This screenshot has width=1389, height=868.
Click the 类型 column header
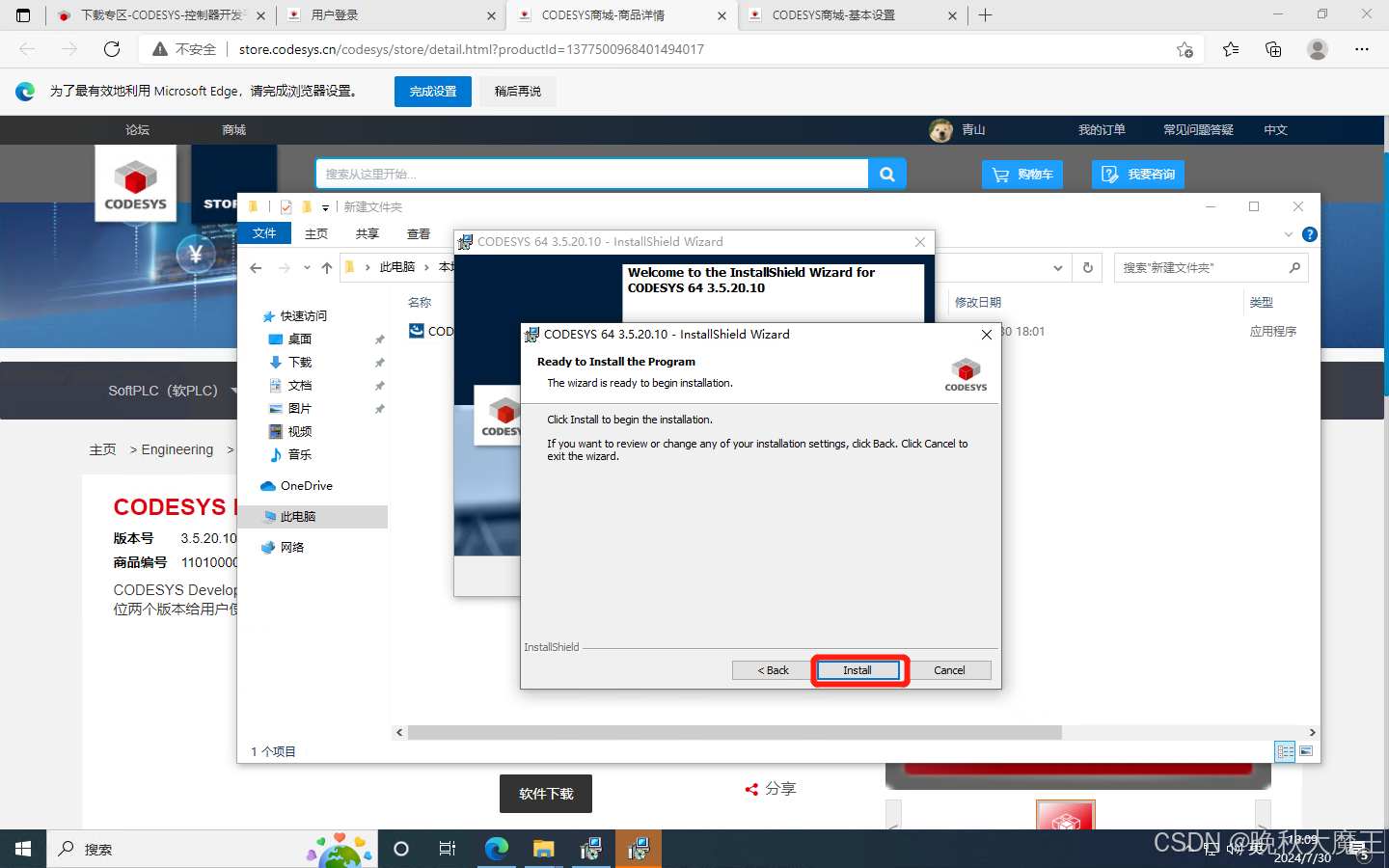click(1261, 303)
